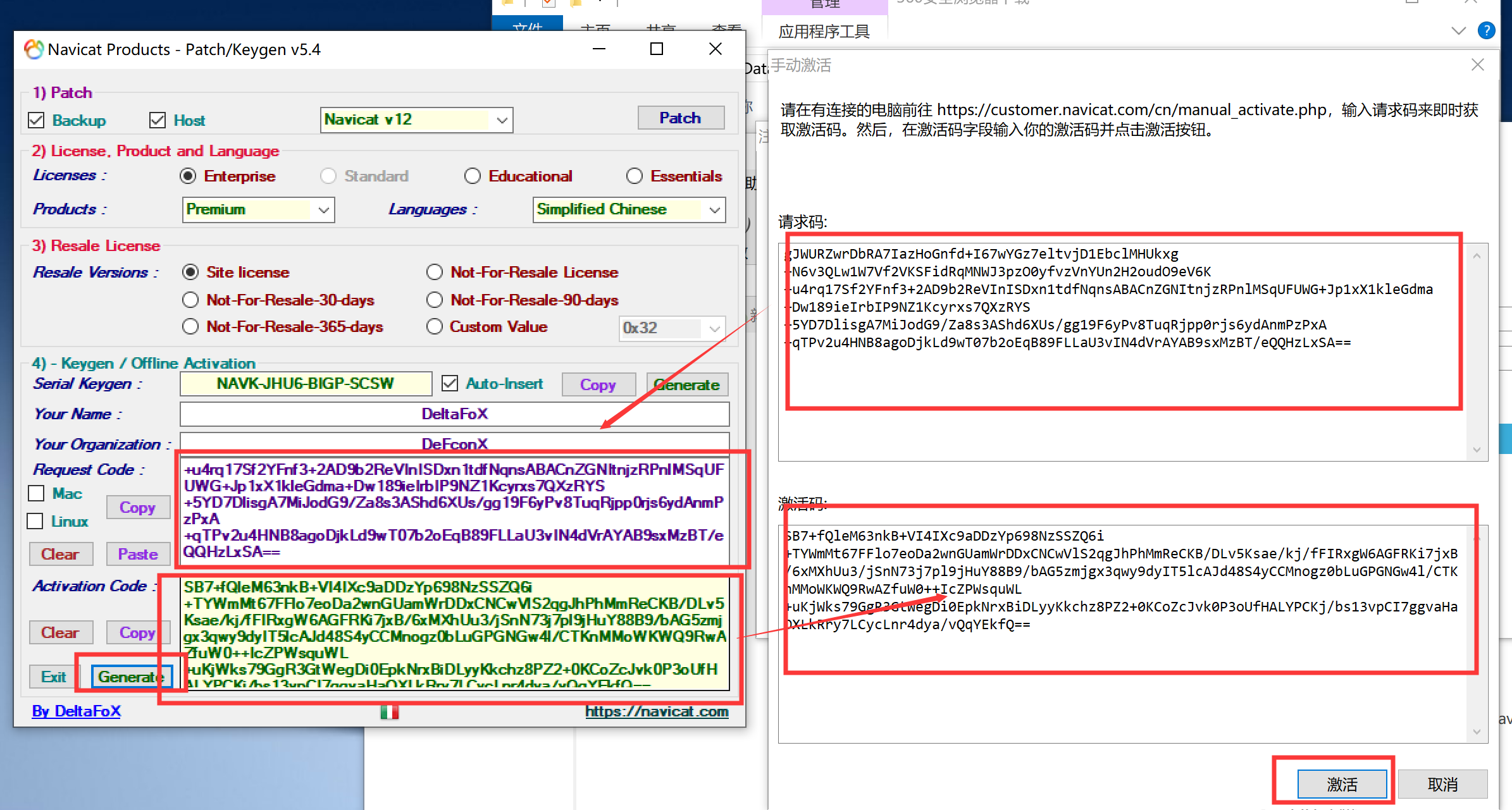Close the 手动激活 dialog
The height and width of the screenshot is (810, 1512).
pyautogui.click(x=1477, y=64)
